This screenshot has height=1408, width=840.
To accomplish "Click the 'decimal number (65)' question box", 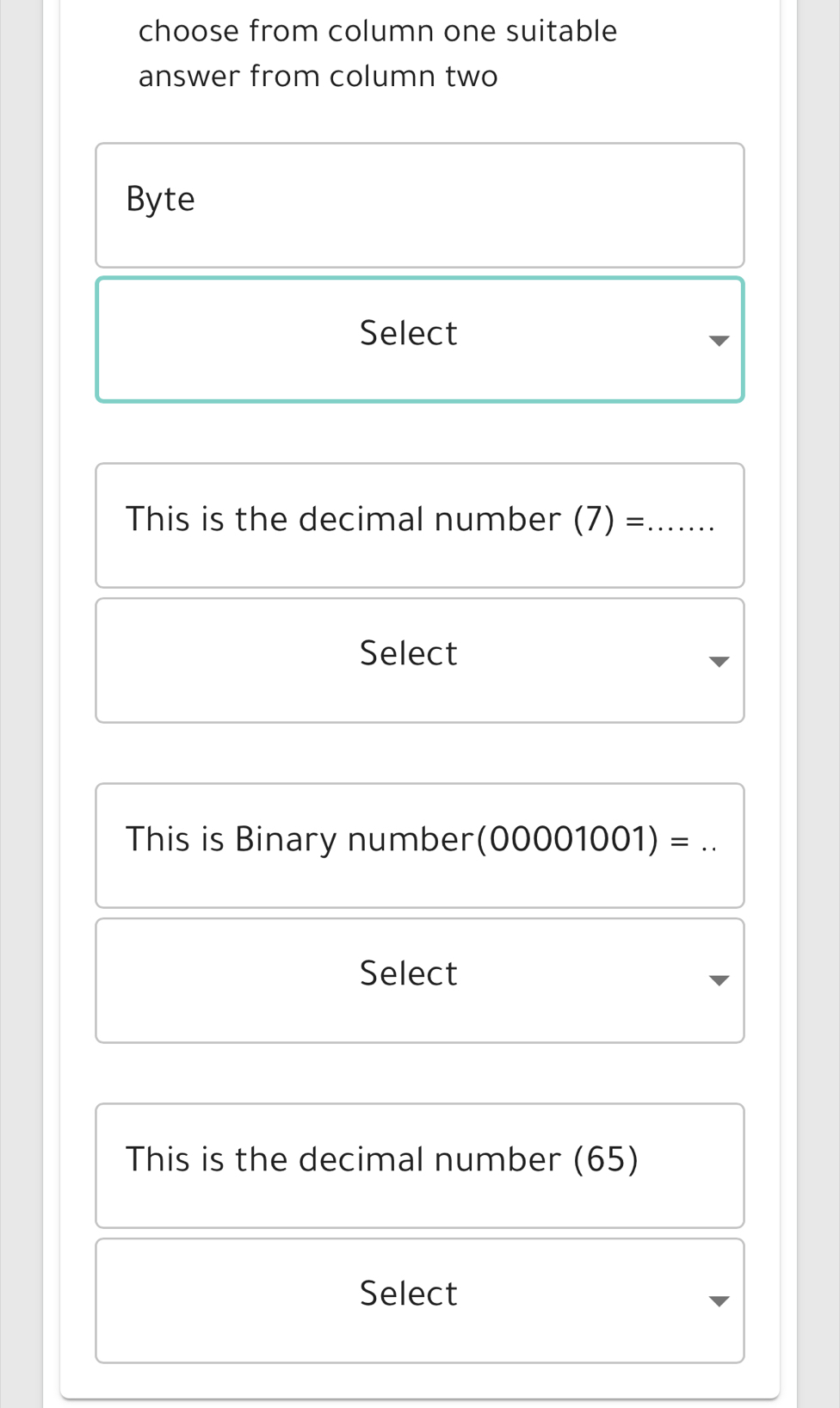I will pyautogui.click(x=419, y=1165).
